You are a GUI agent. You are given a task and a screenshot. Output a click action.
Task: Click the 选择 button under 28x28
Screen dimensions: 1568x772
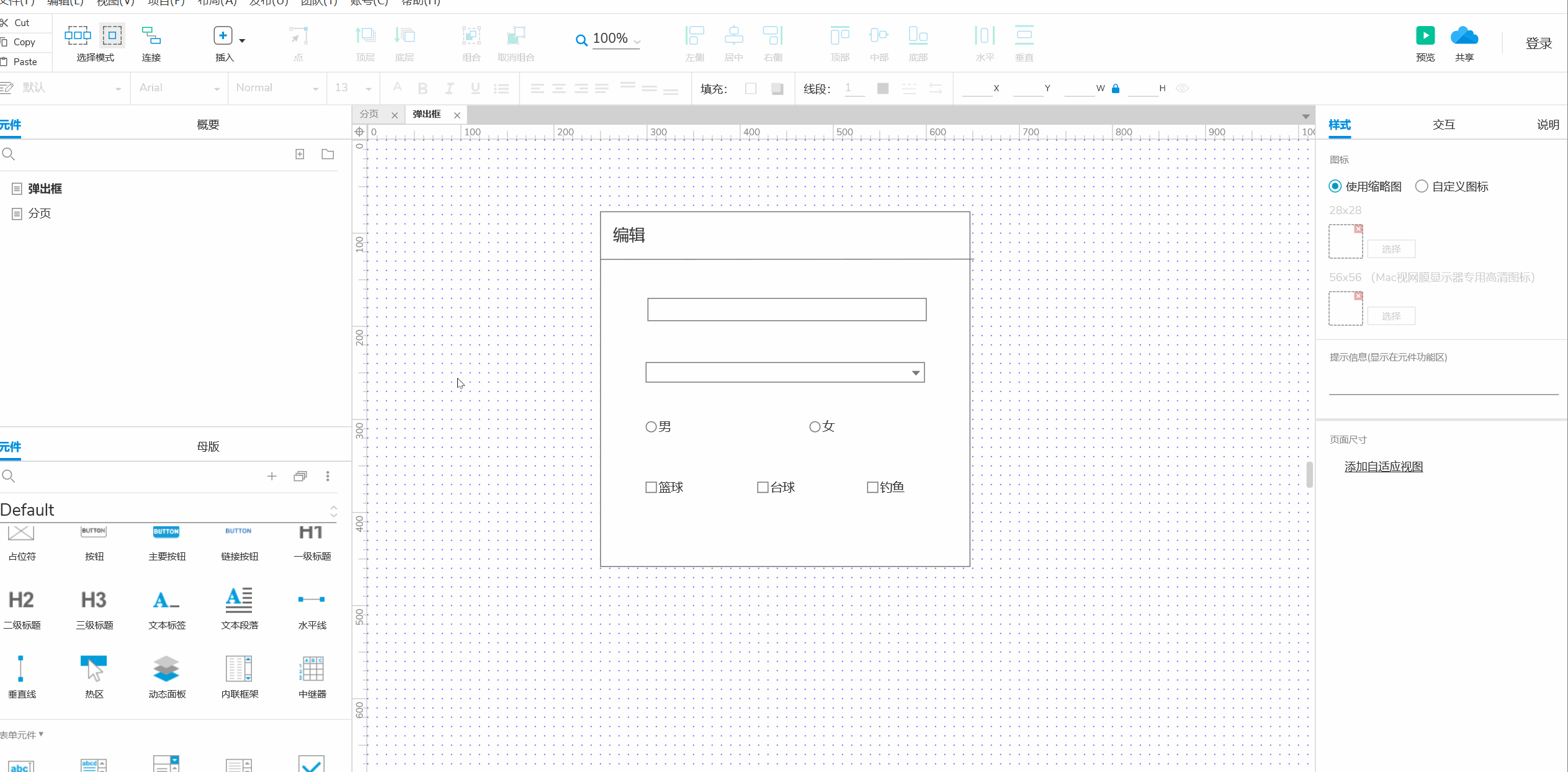(1391, 248)
